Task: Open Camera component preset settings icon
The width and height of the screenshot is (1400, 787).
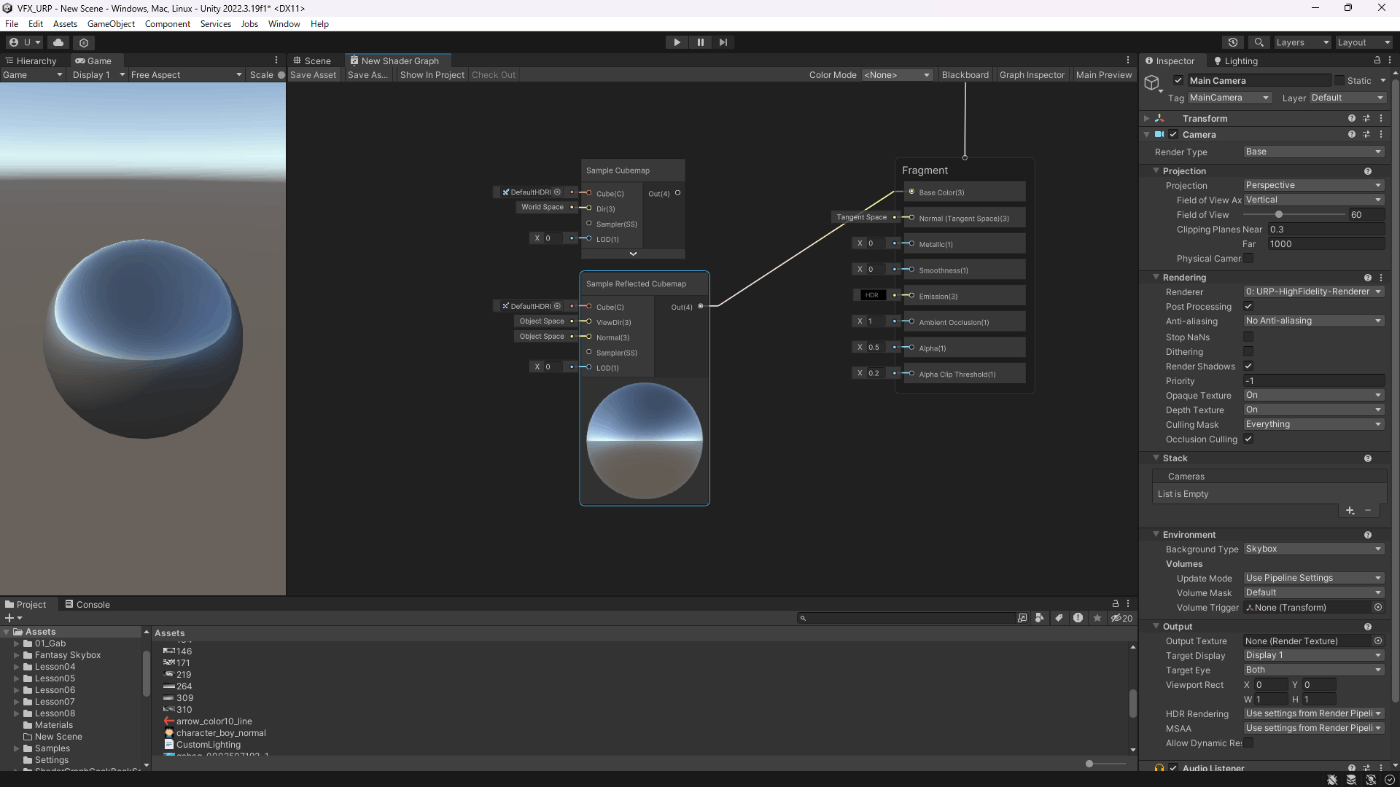Action: pyautogui.click(x=1366, y=134)
